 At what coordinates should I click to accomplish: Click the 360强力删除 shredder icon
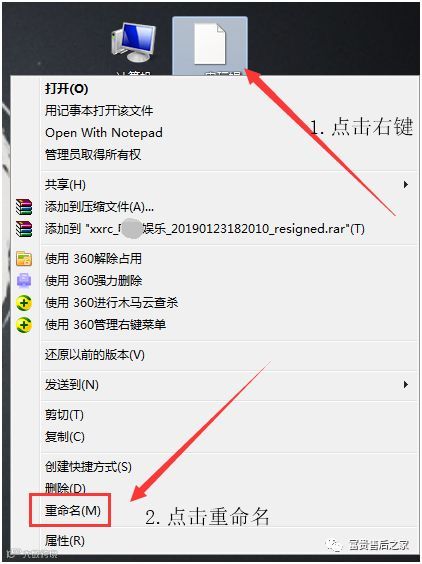(24, 281)
